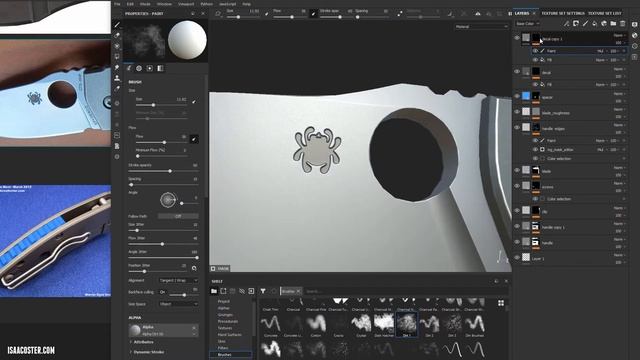640x360 pixels.
Task: Add a fill layer with bucket icon
Action: [595, 24]
